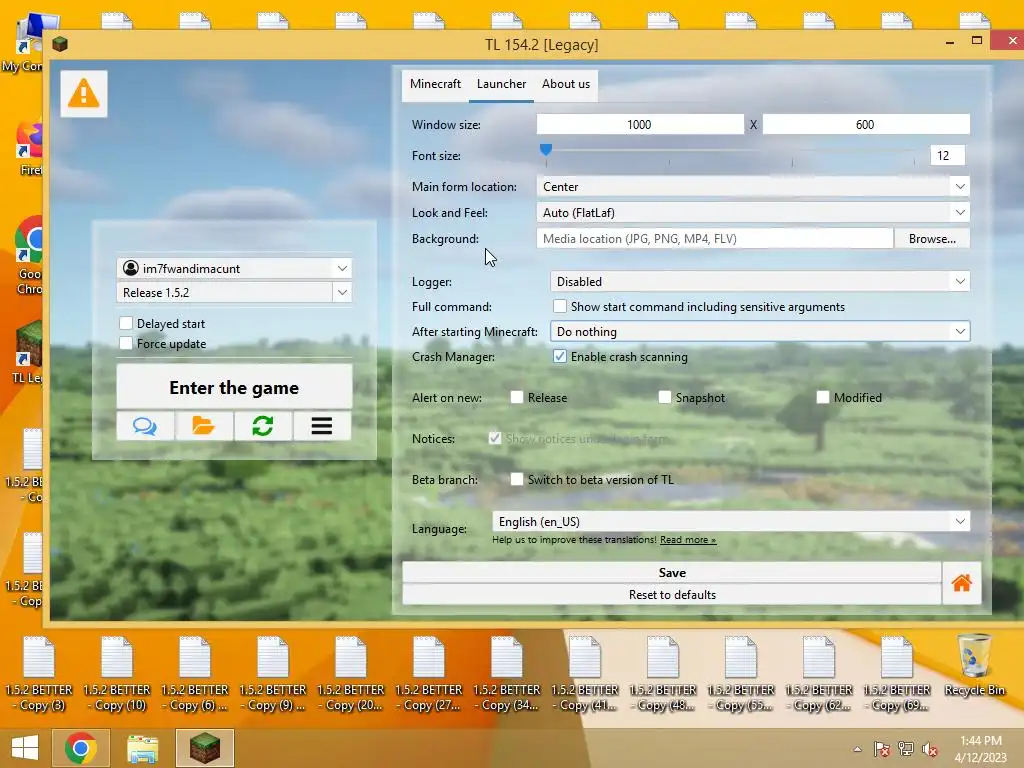Switch to the Minecraft tab
1024x768 pixels.
point(436,84)
